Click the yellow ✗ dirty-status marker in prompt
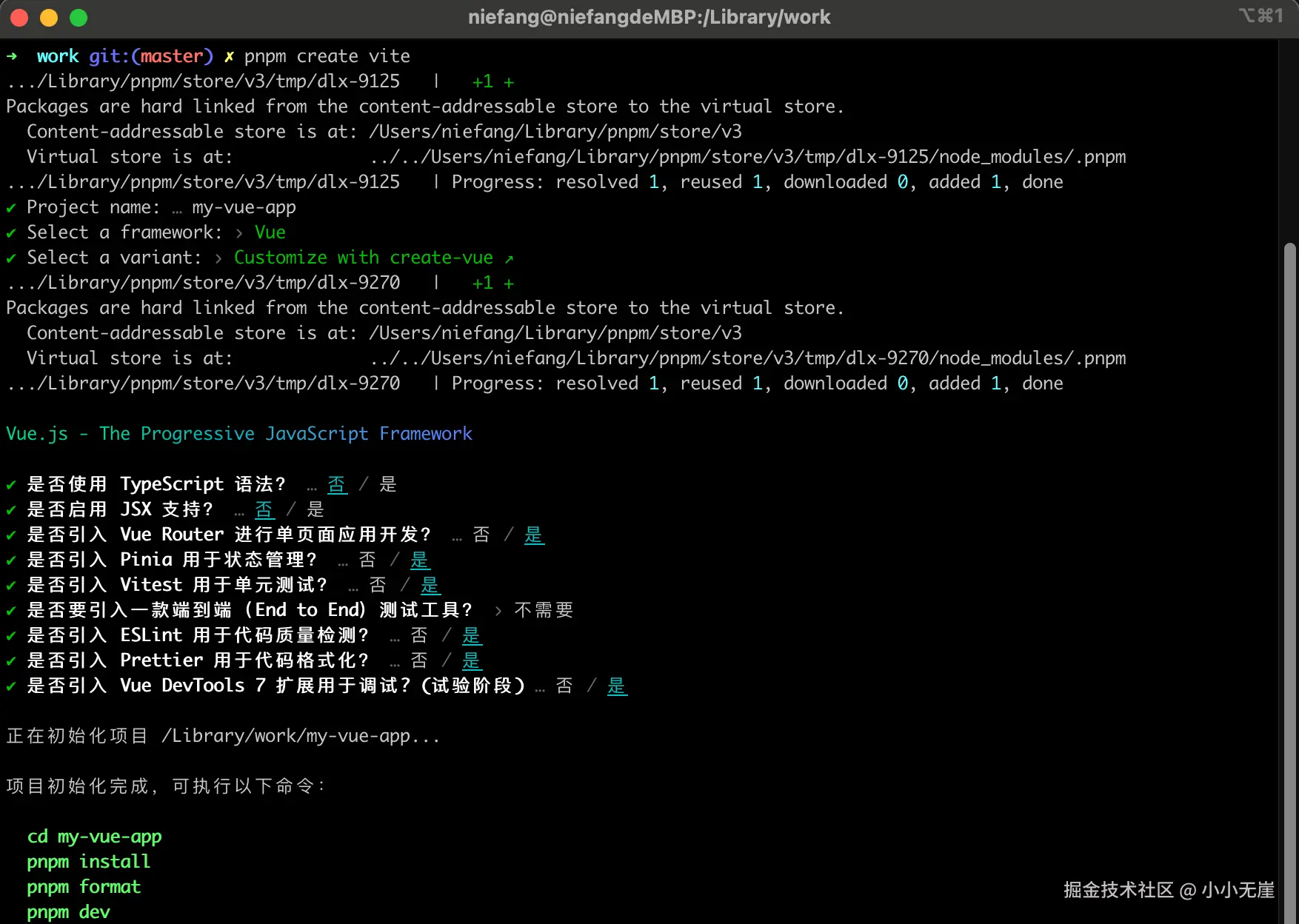This screenshot has width=1299, height=924. 230,56
